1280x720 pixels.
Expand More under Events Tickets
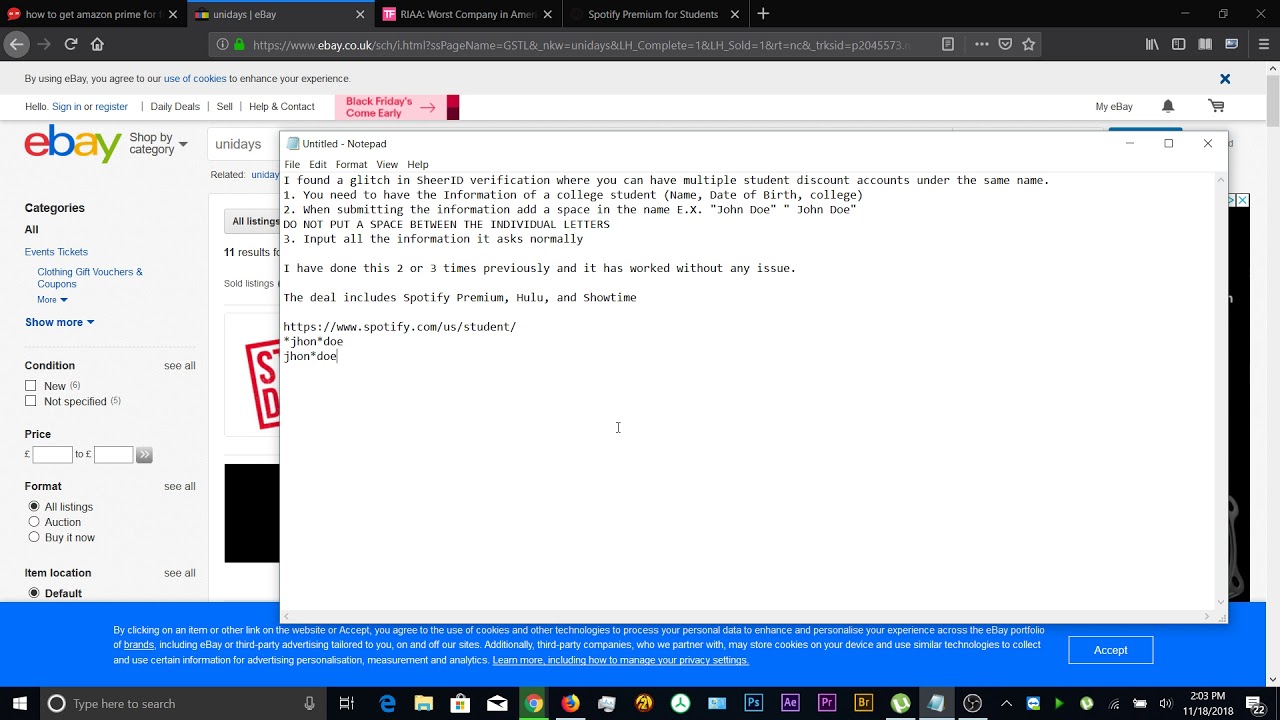pyautogui.click(x=52, y=300)
